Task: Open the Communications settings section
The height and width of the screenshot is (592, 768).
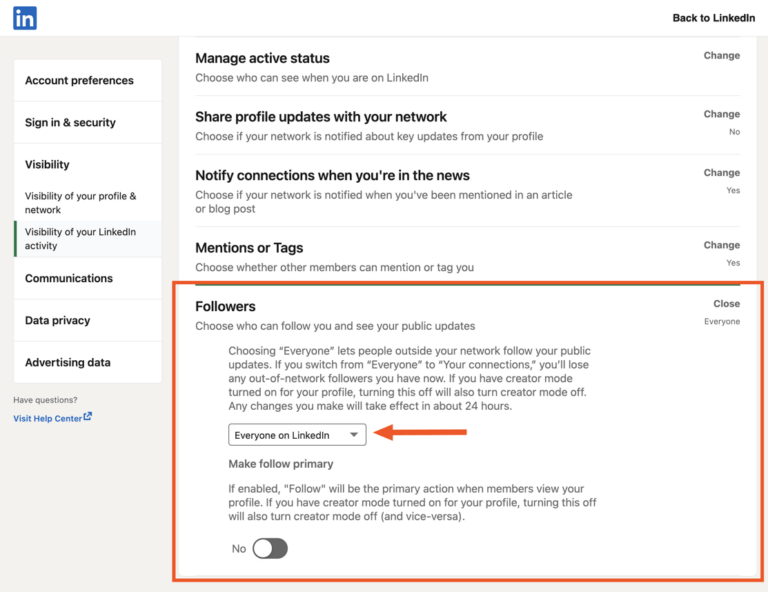Action: pos(69,279)
